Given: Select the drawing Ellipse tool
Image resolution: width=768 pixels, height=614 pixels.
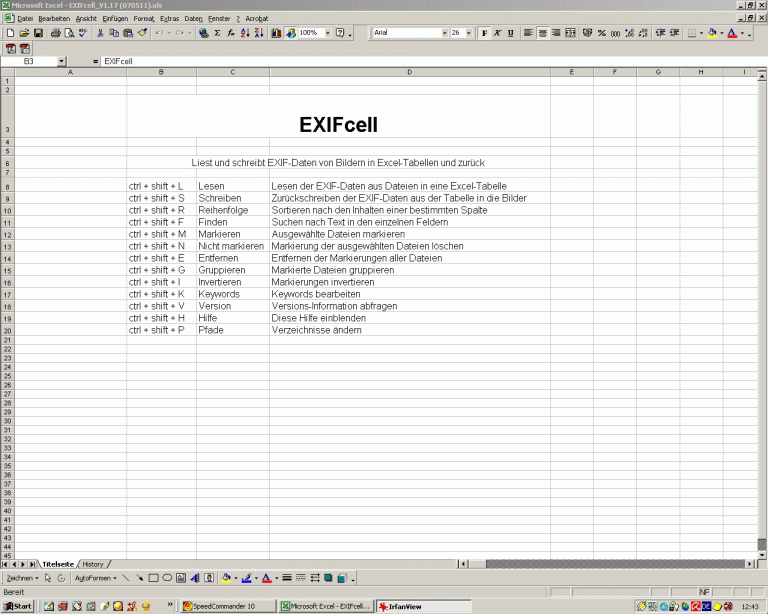Looking at the screenshot, I should point(167,578).
